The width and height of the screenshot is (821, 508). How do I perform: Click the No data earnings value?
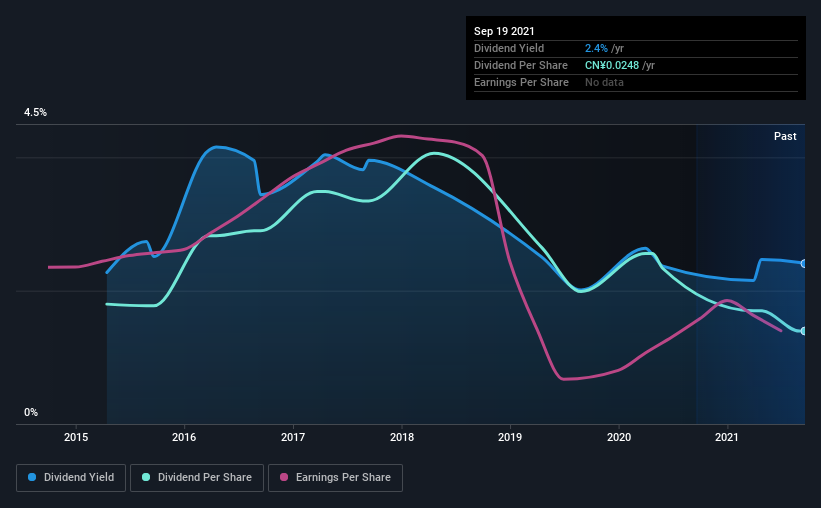(604, 82)
